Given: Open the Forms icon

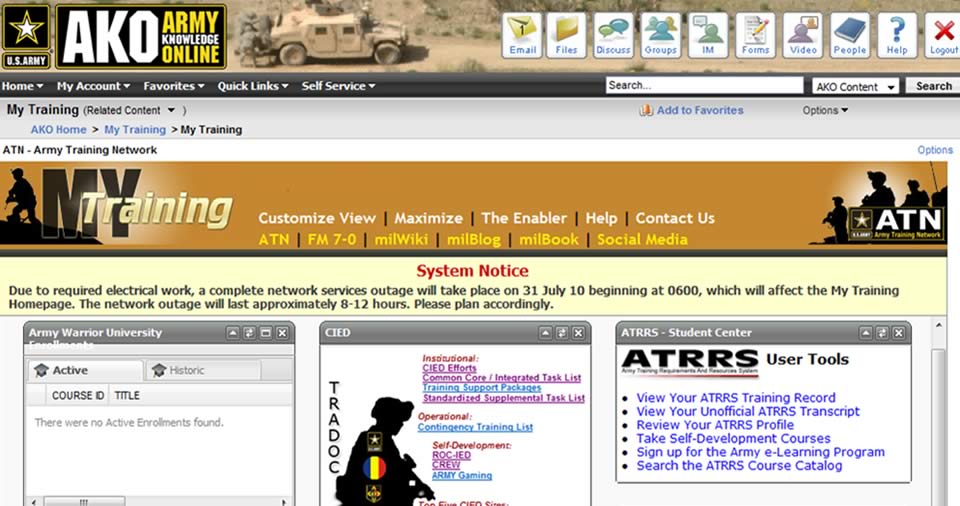Looking at the screenshot, I should click(x=756, y=36).
